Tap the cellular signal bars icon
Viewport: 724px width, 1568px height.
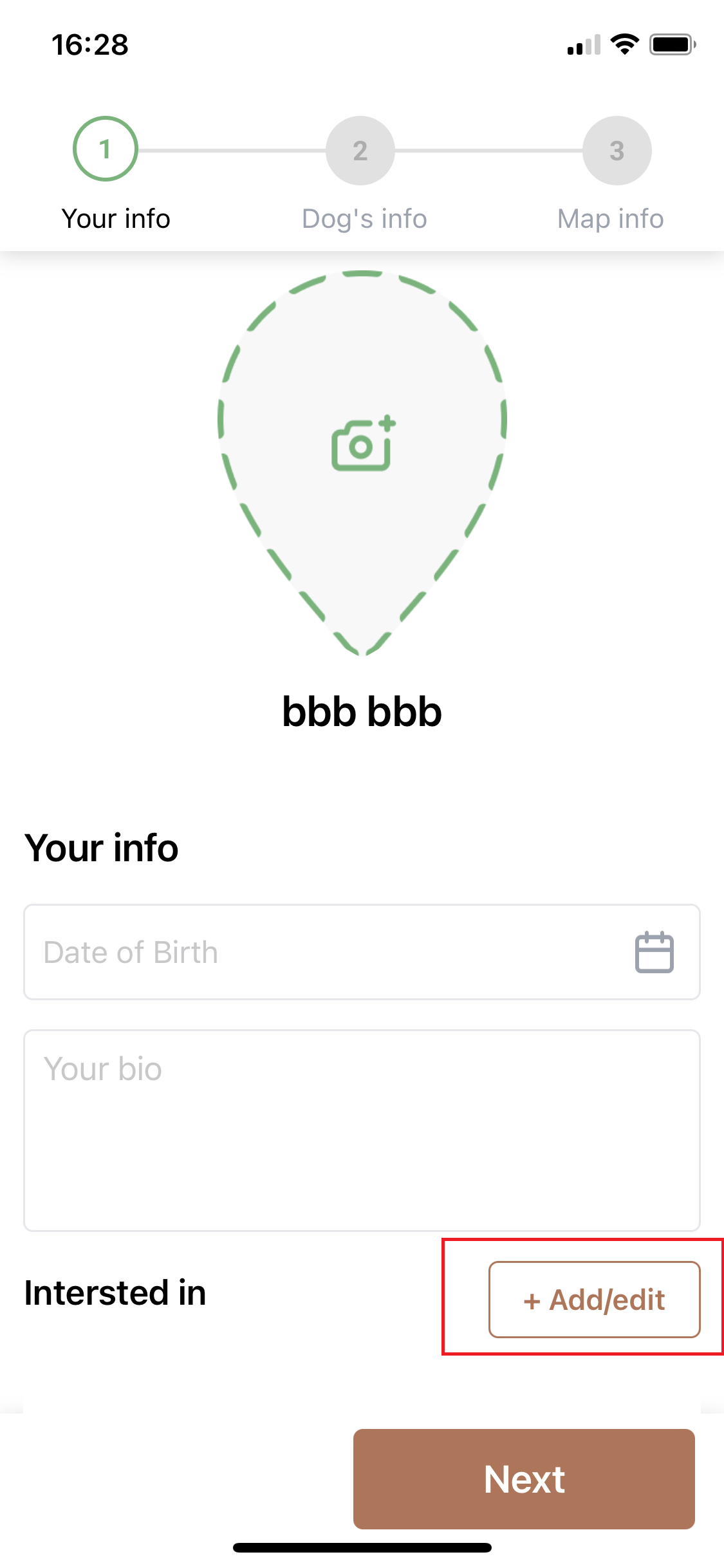[584, 45]
